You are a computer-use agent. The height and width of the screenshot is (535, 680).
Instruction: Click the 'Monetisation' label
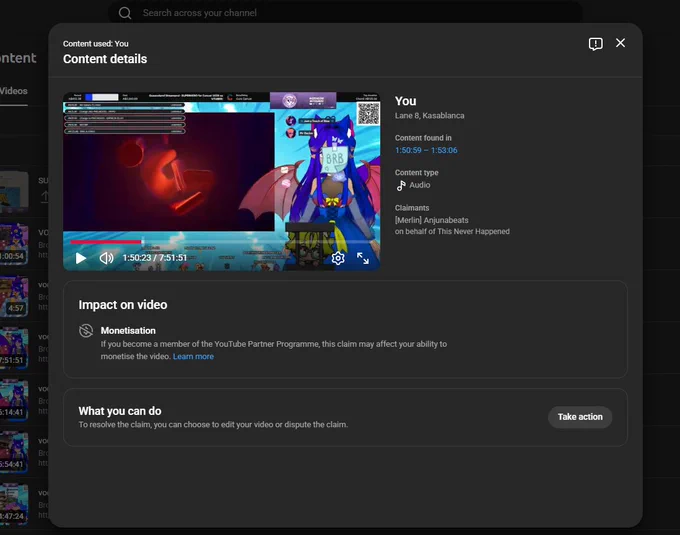pos(128,331)
